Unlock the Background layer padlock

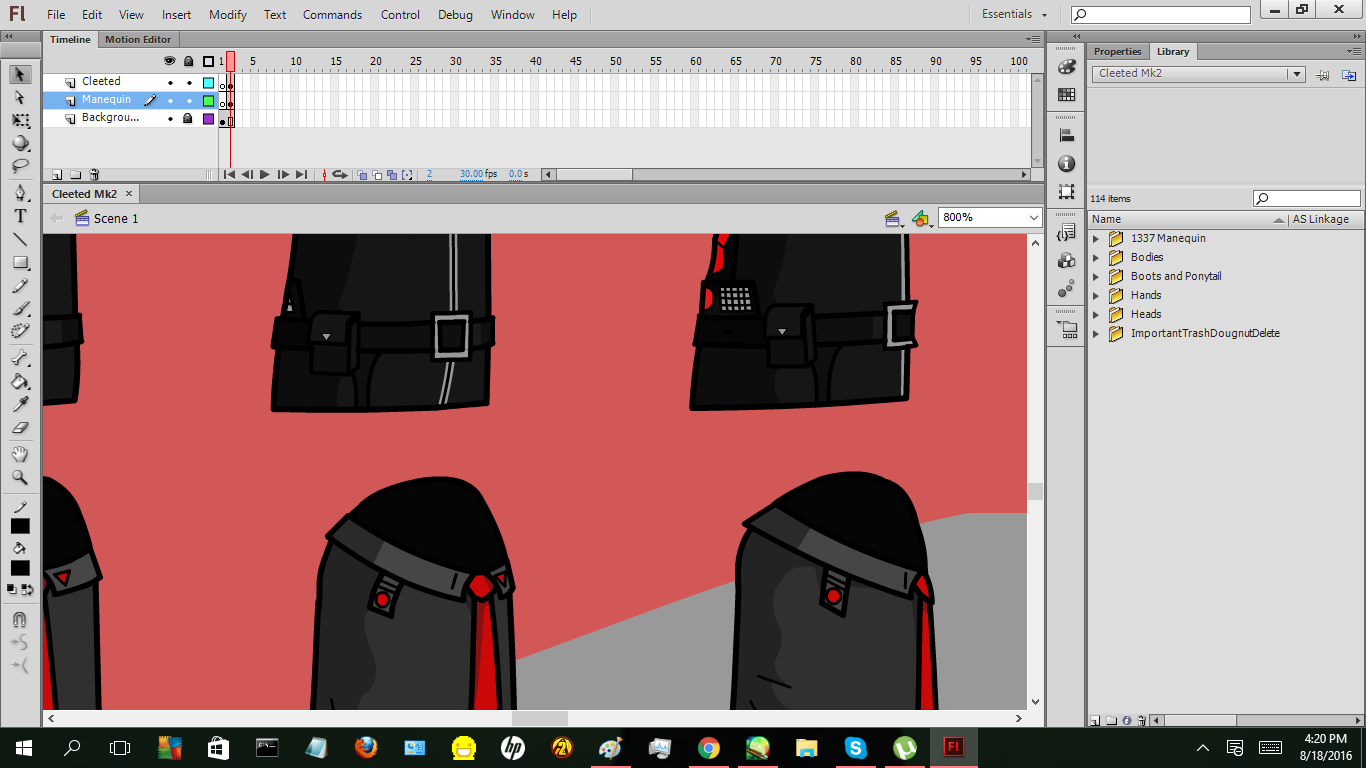click(188, 118)
